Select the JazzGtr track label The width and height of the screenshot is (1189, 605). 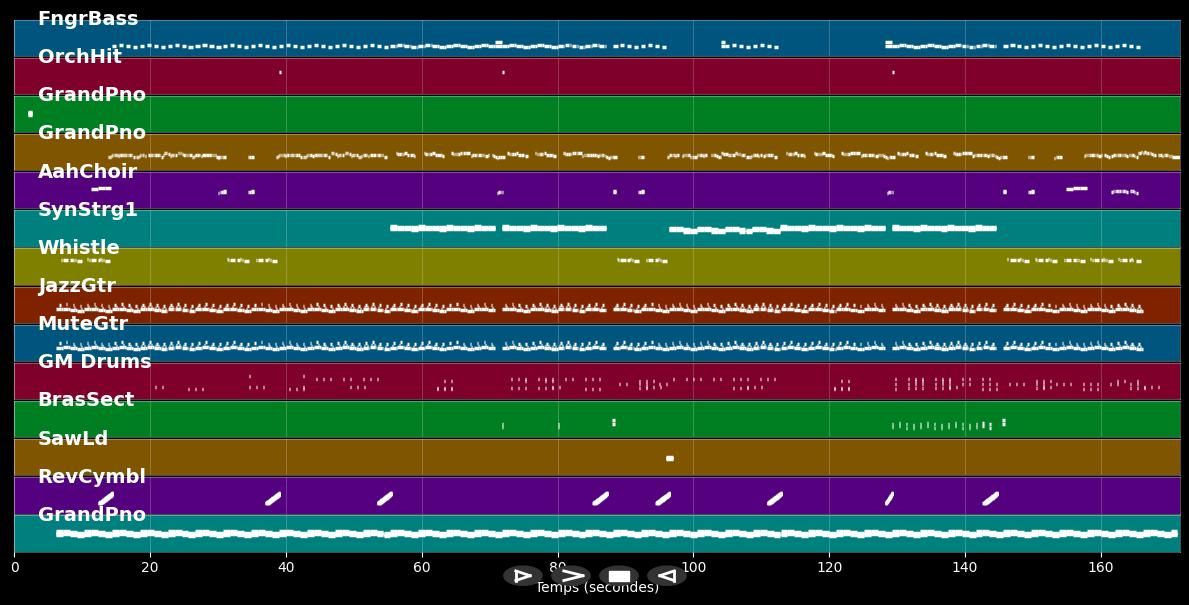point(77,286)
